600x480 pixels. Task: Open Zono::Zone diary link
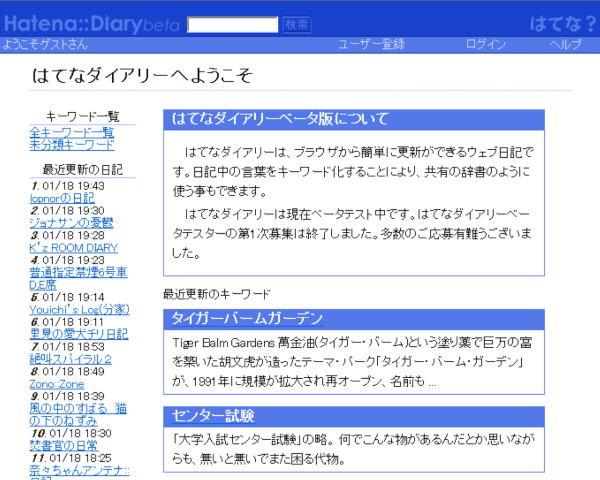pos(57,384)
